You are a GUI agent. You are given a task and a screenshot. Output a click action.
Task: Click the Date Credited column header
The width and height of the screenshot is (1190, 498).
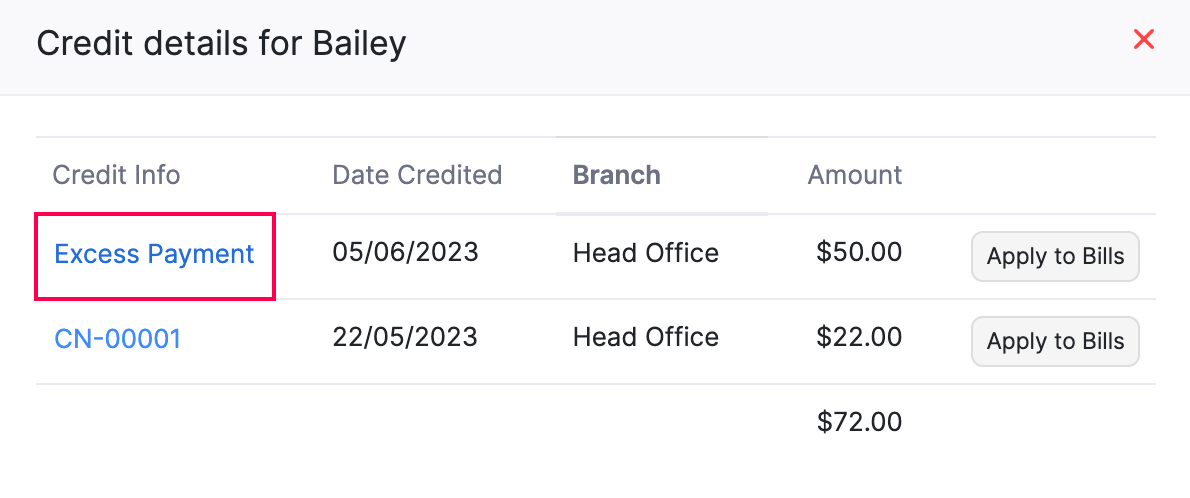click(416, 175)
